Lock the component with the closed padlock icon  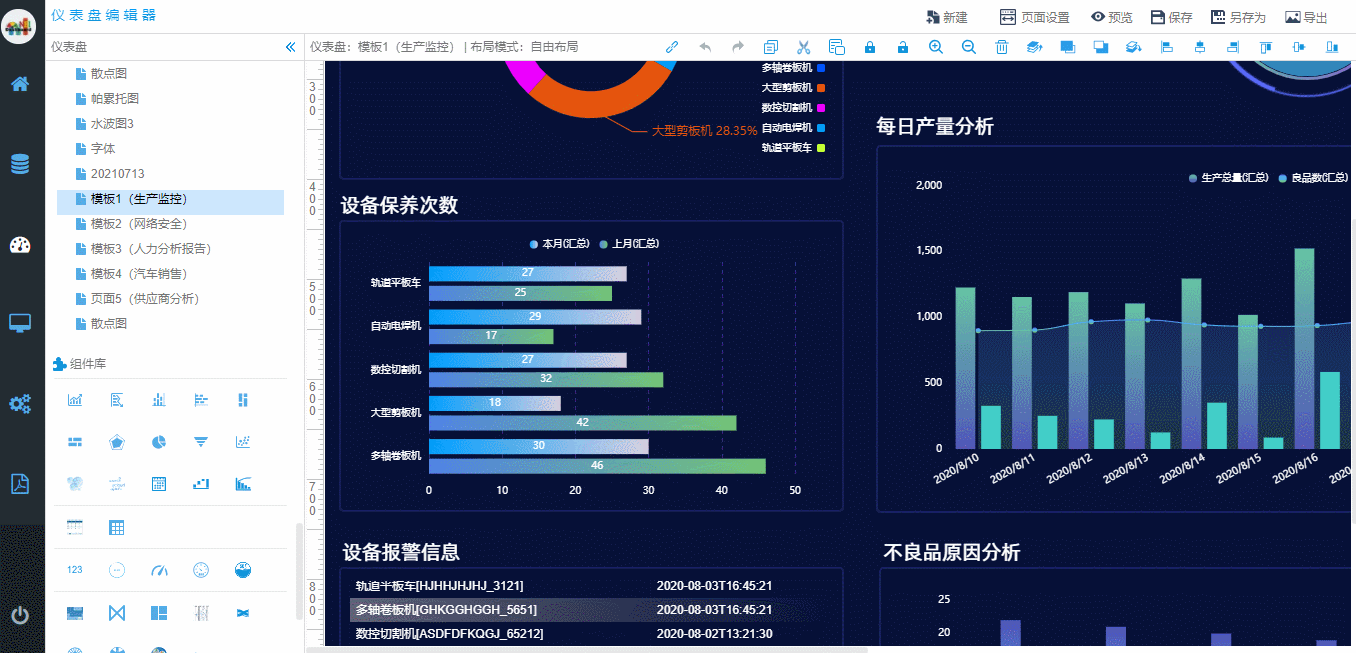tap(870, 47)
